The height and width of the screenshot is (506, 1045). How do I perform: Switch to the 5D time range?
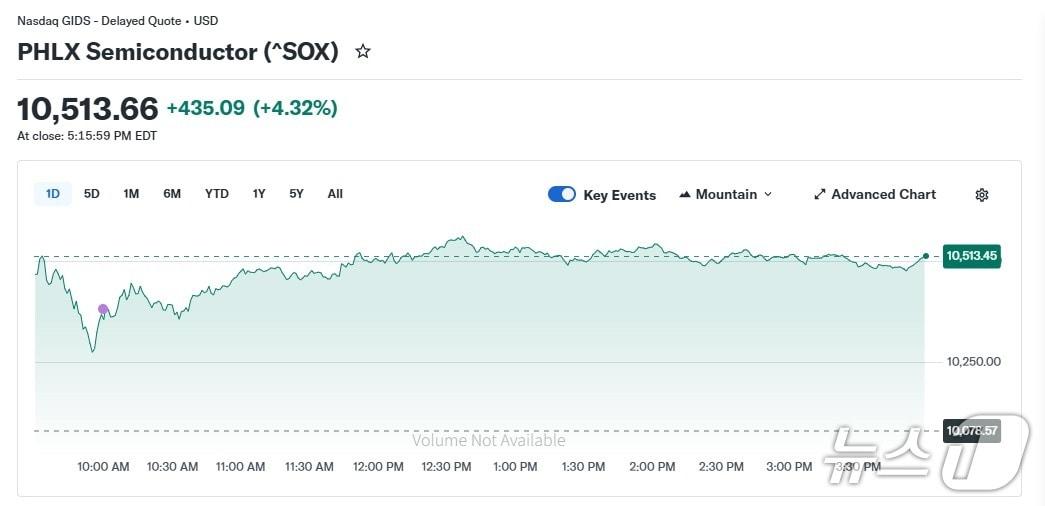(92, 194)
